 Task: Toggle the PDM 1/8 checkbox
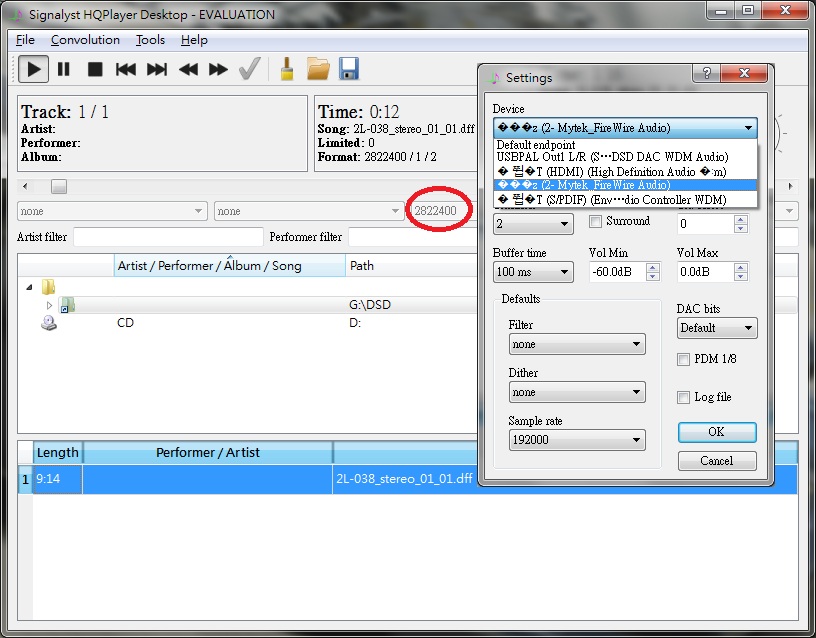pyautogui.click(x=683, y=360)
